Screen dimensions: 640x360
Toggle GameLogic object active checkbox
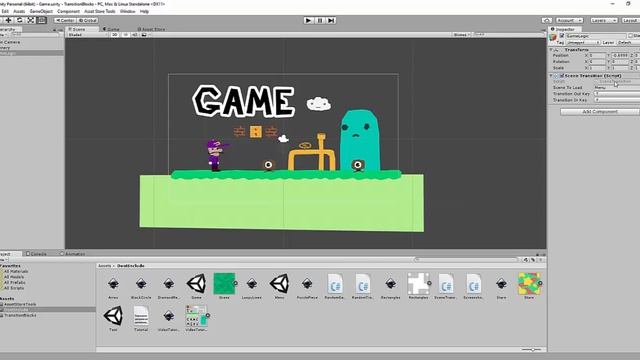(562, 36)
